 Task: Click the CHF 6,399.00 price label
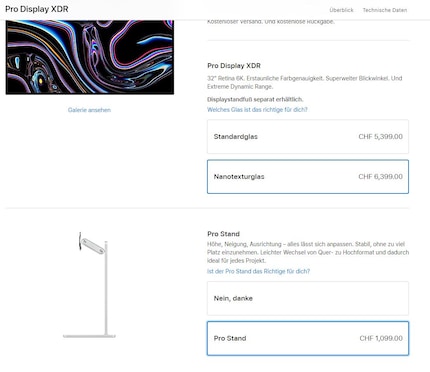tap(380, 177)
